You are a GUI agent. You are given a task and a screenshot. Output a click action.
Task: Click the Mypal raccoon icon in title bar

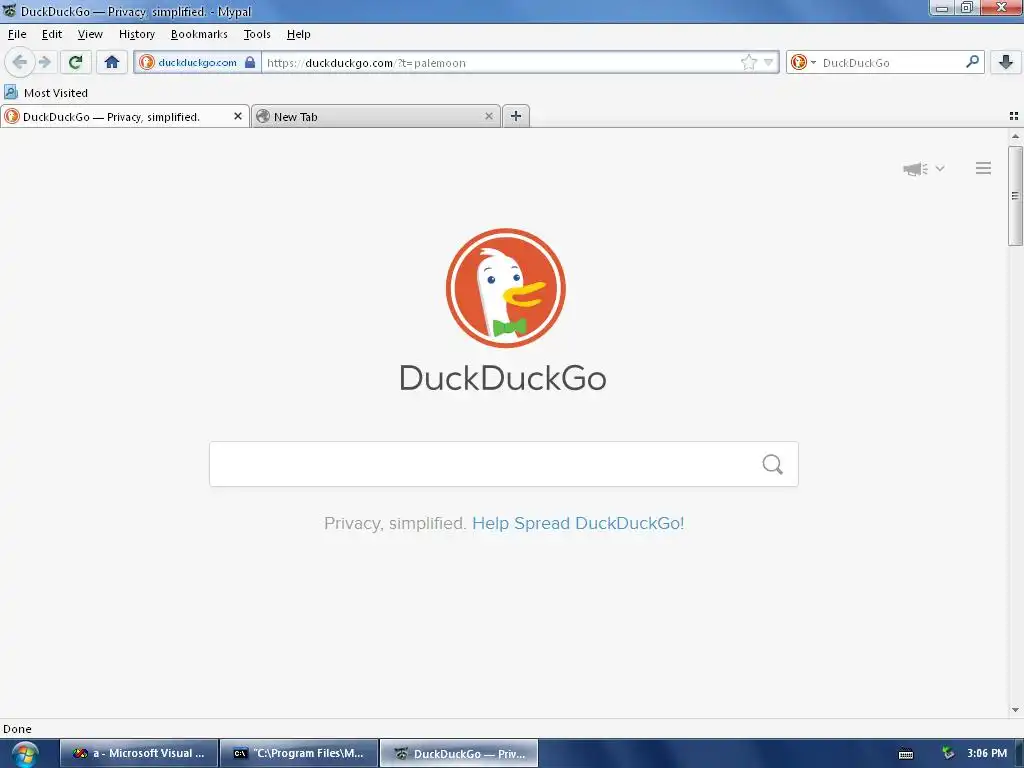pos(9,11)
